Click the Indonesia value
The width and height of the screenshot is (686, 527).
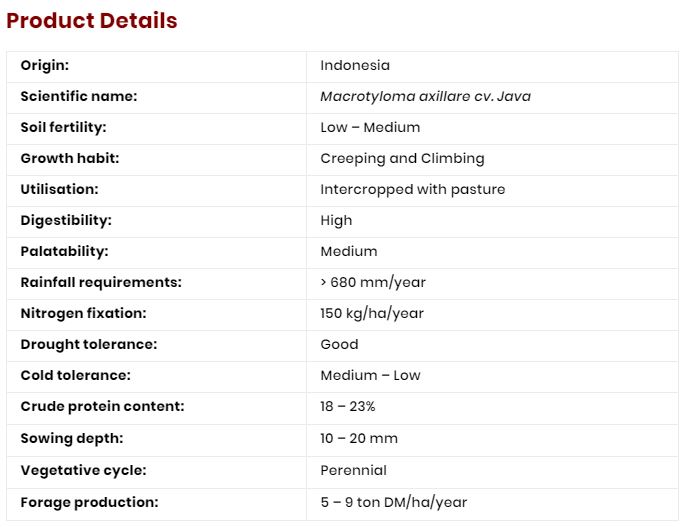click(x=355, y=65)
